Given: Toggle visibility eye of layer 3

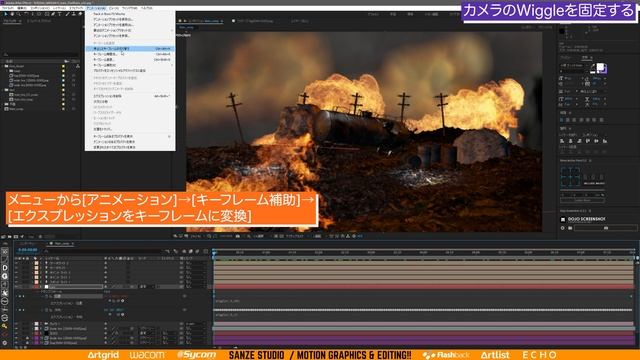Looking at the screenshot, I should click(17, 273).
